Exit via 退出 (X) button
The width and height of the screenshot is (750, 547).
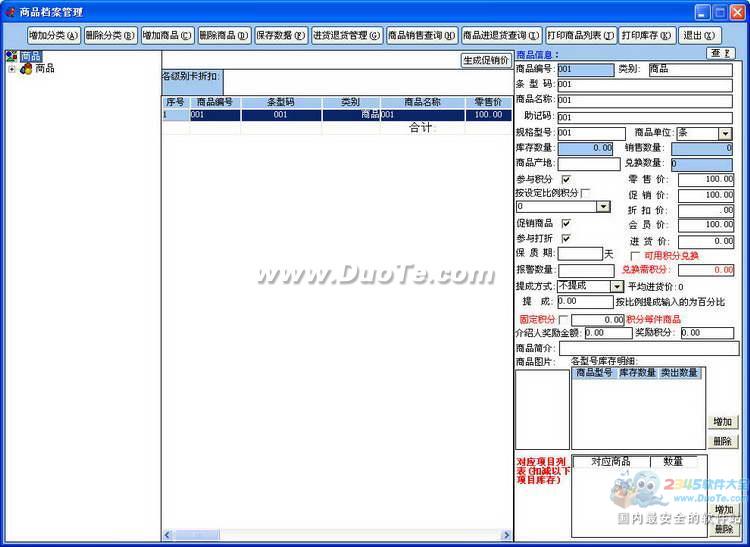pos(700,35)
